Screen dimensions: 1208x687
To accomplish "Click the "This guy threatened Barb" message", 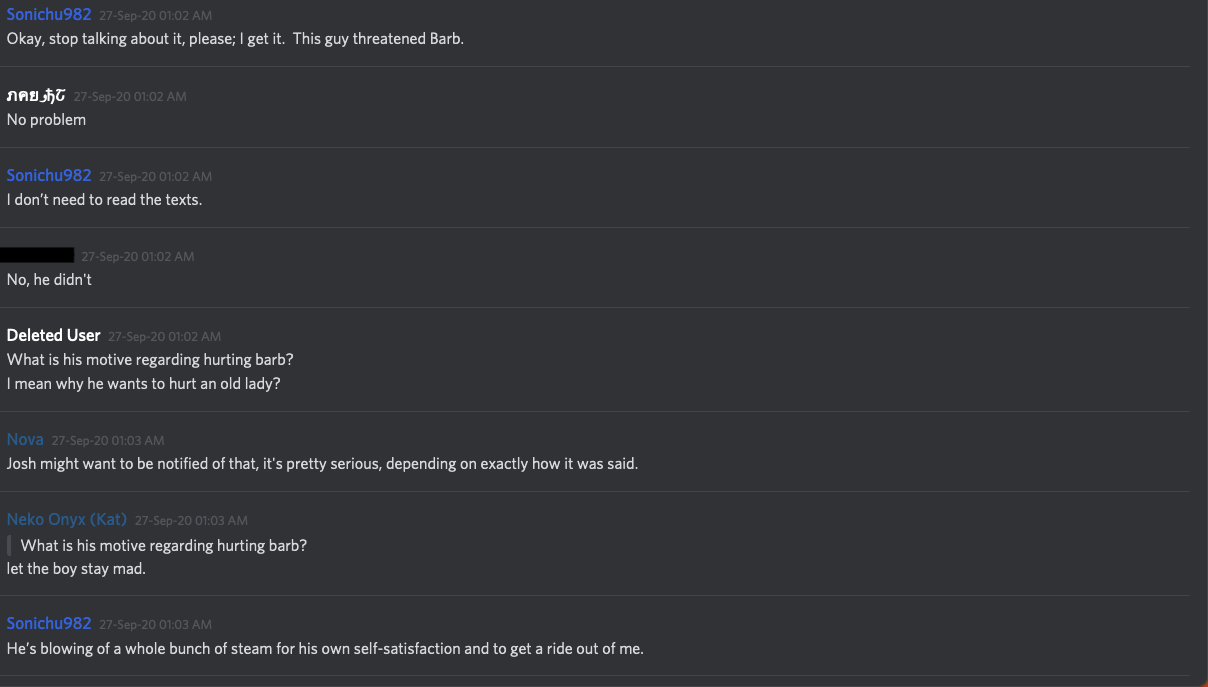I will (x=235, y=39).
